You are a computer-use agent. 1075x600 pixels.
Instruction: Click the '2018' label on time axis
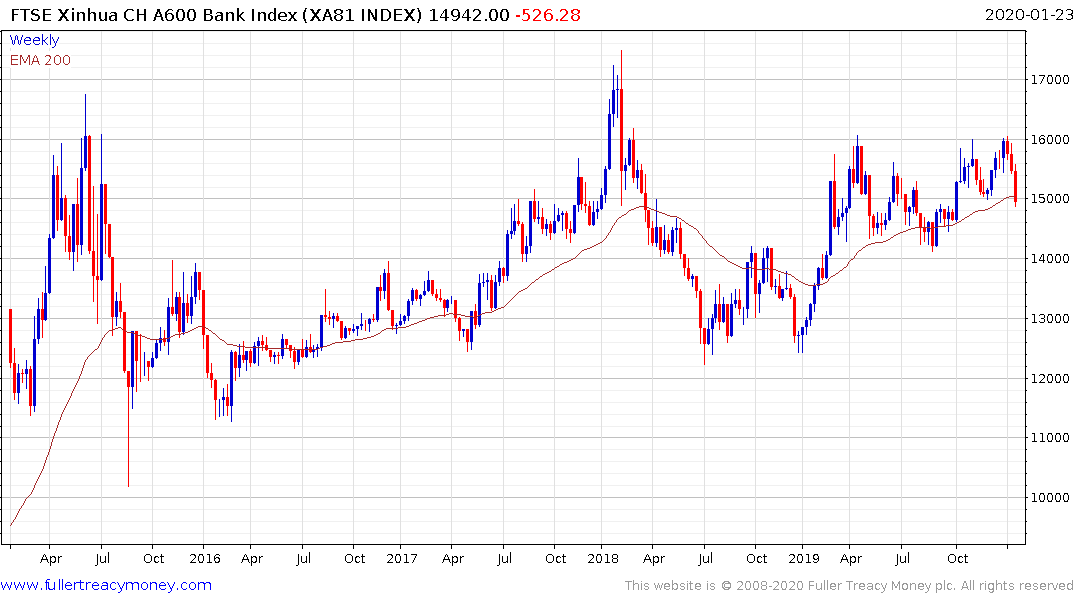coord(603,559)
